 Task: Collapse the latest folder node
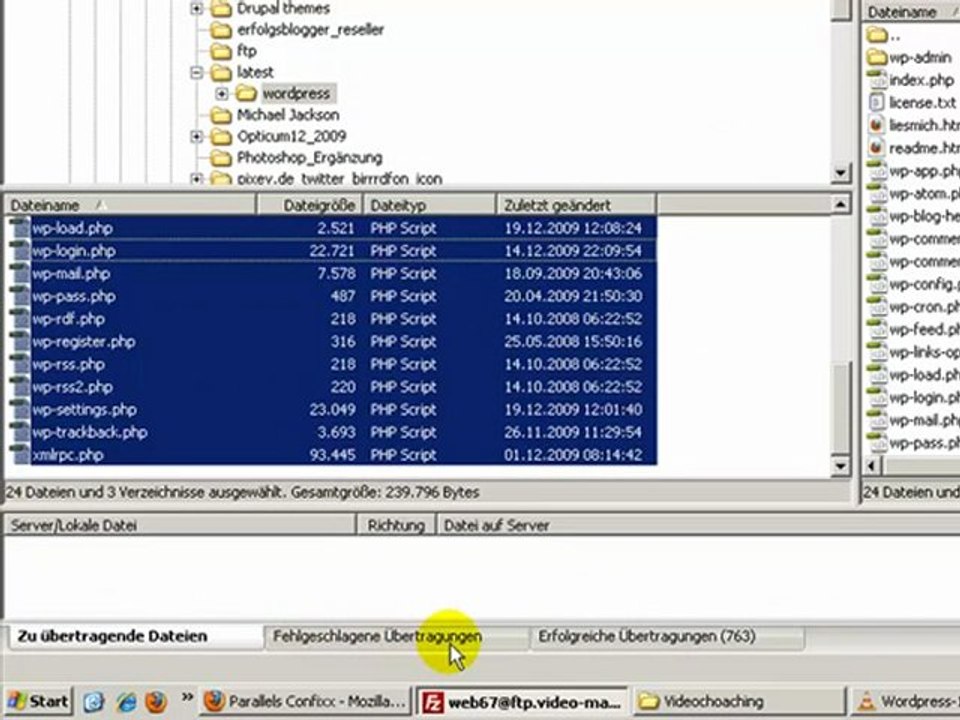[197, 72]
